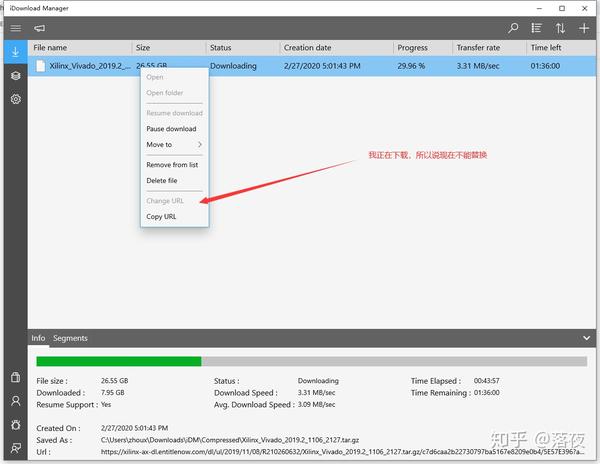Click the greyed Change URL entry
The height and width of the screenshot is (464, 600).
pyautogui.click(x=165, y=201)
